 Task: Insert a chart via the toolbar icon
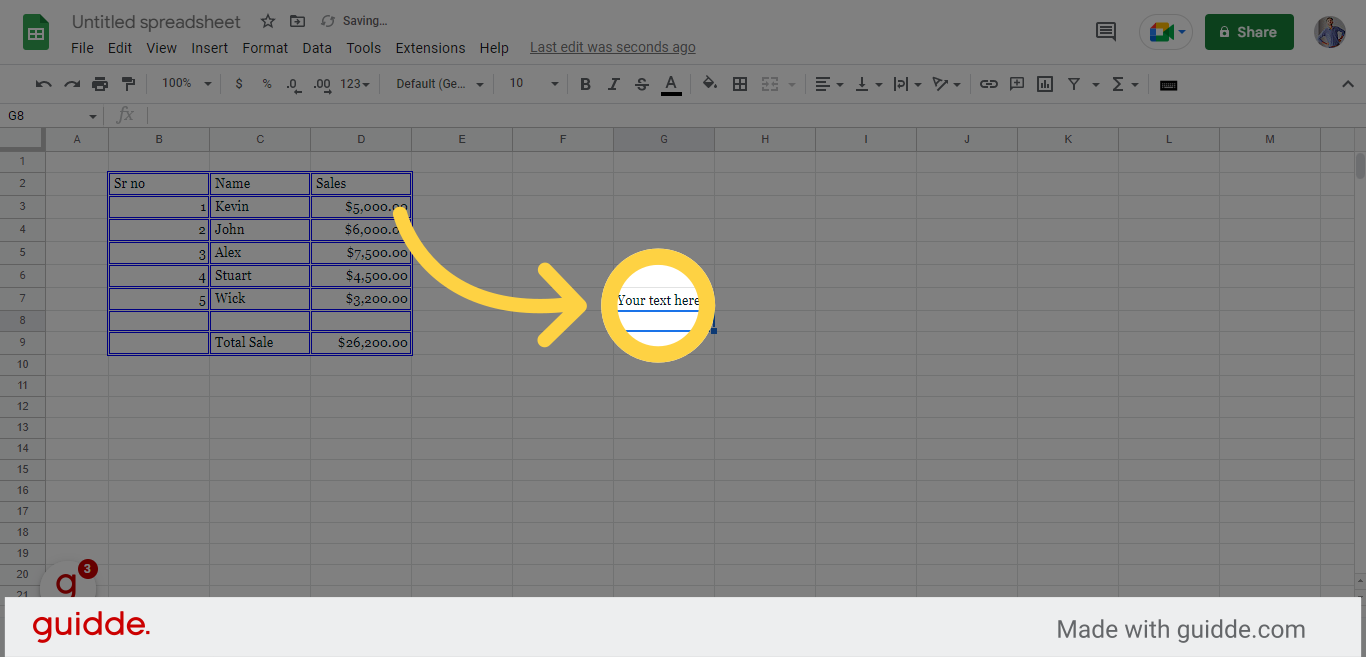click(1045, 84)
